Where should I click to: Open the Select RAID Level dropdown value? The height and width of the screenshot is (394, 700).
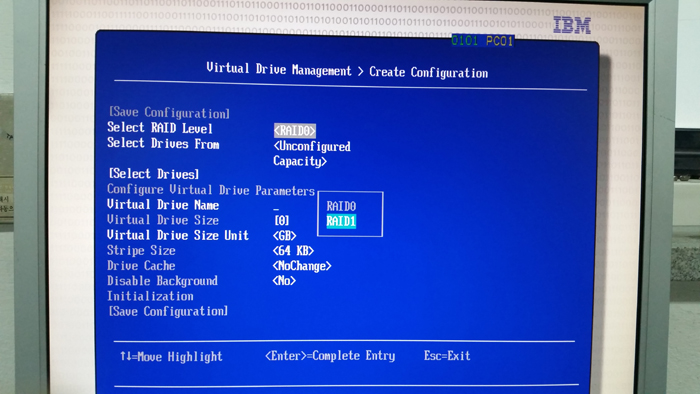click(x=295, y=131)
